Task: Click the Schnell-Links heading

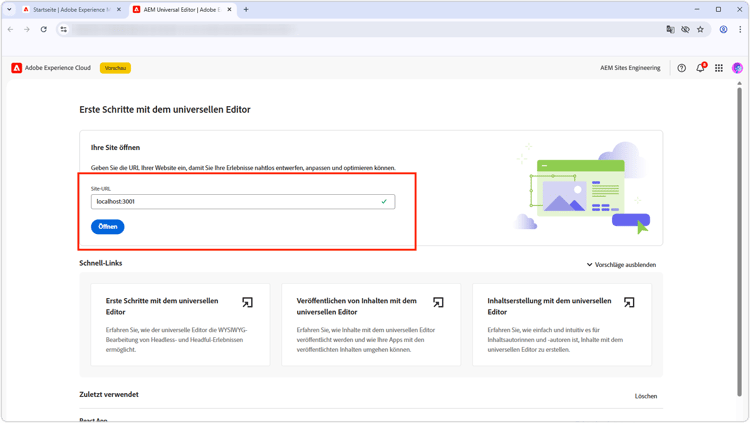Action: [100, 263]
